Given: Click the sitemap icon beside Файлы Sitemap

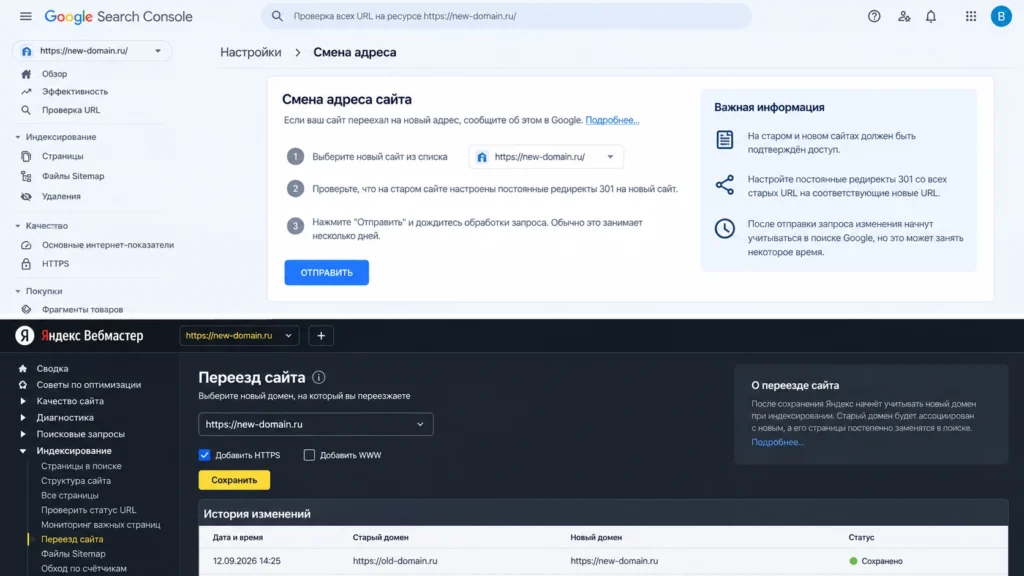Looking at the screenshot, I should point(26,176).
